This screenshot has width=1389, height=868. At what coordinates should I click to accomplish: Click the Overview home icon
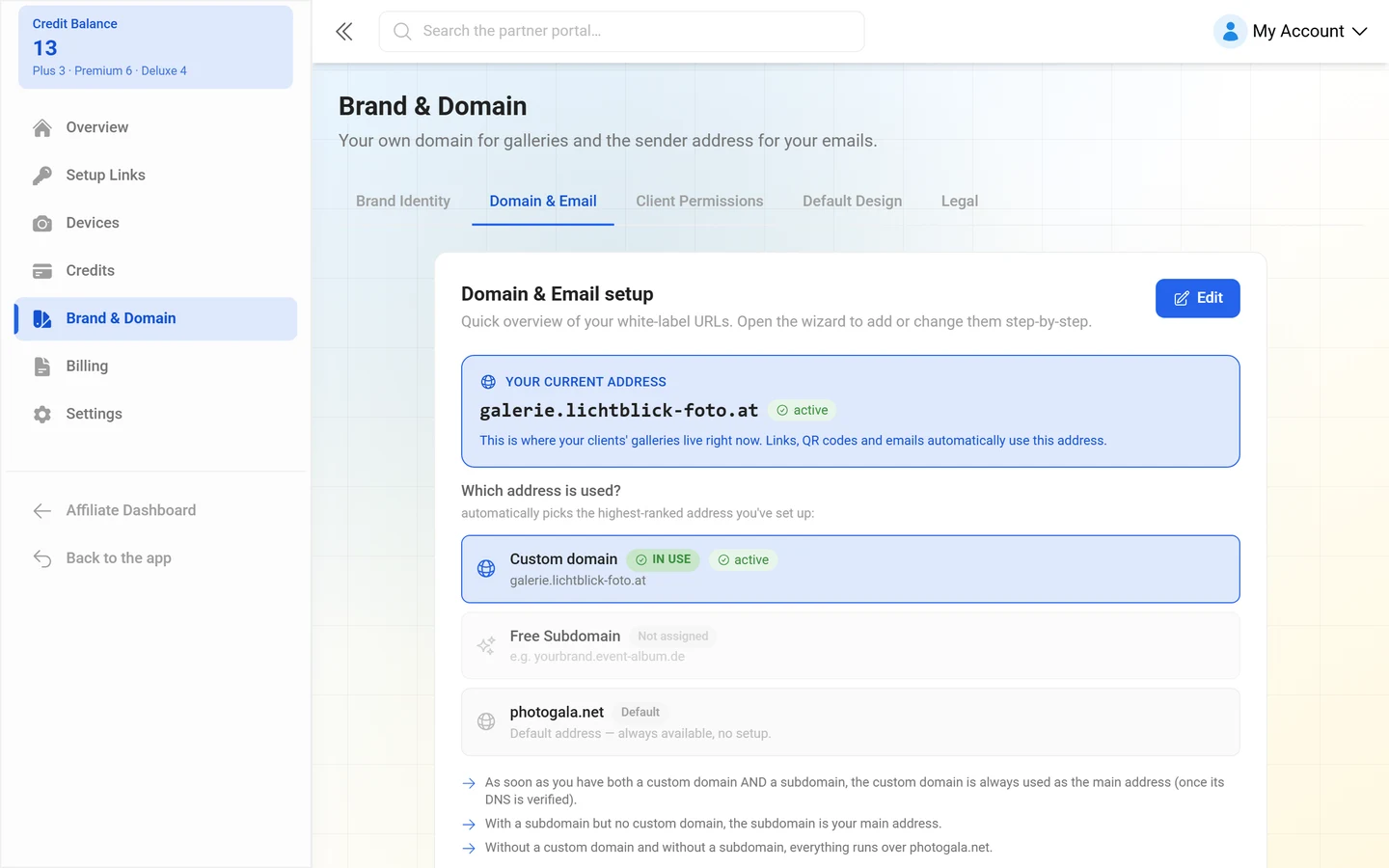(x=42, y=127)
